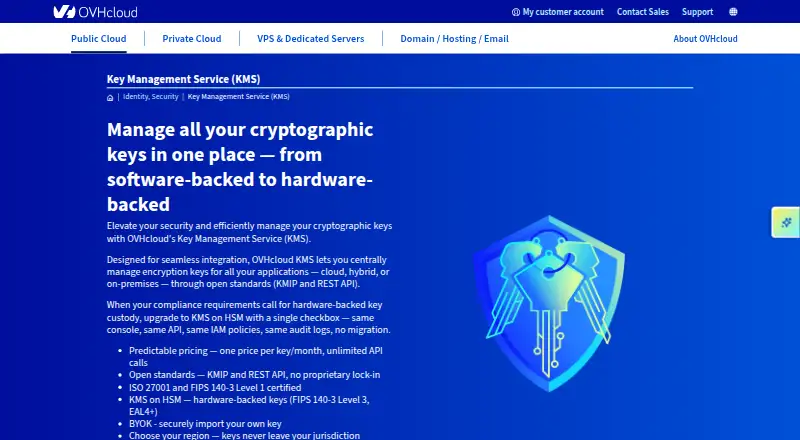The image size is (800, 440).
Task: Click the home breadcrumb icon
Action: [x=110, y=97]
